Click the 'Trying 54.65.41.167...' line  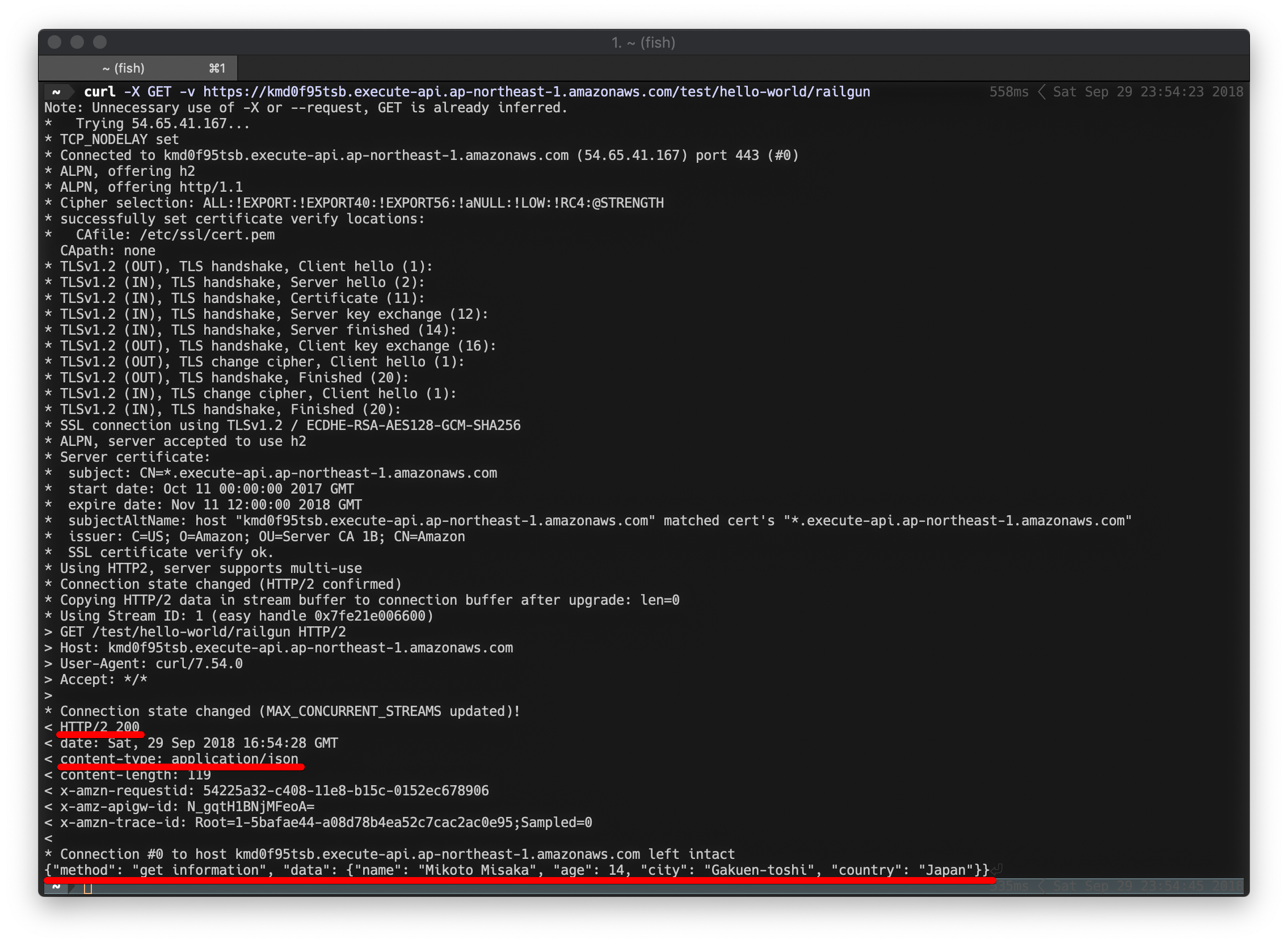[148, 124]
